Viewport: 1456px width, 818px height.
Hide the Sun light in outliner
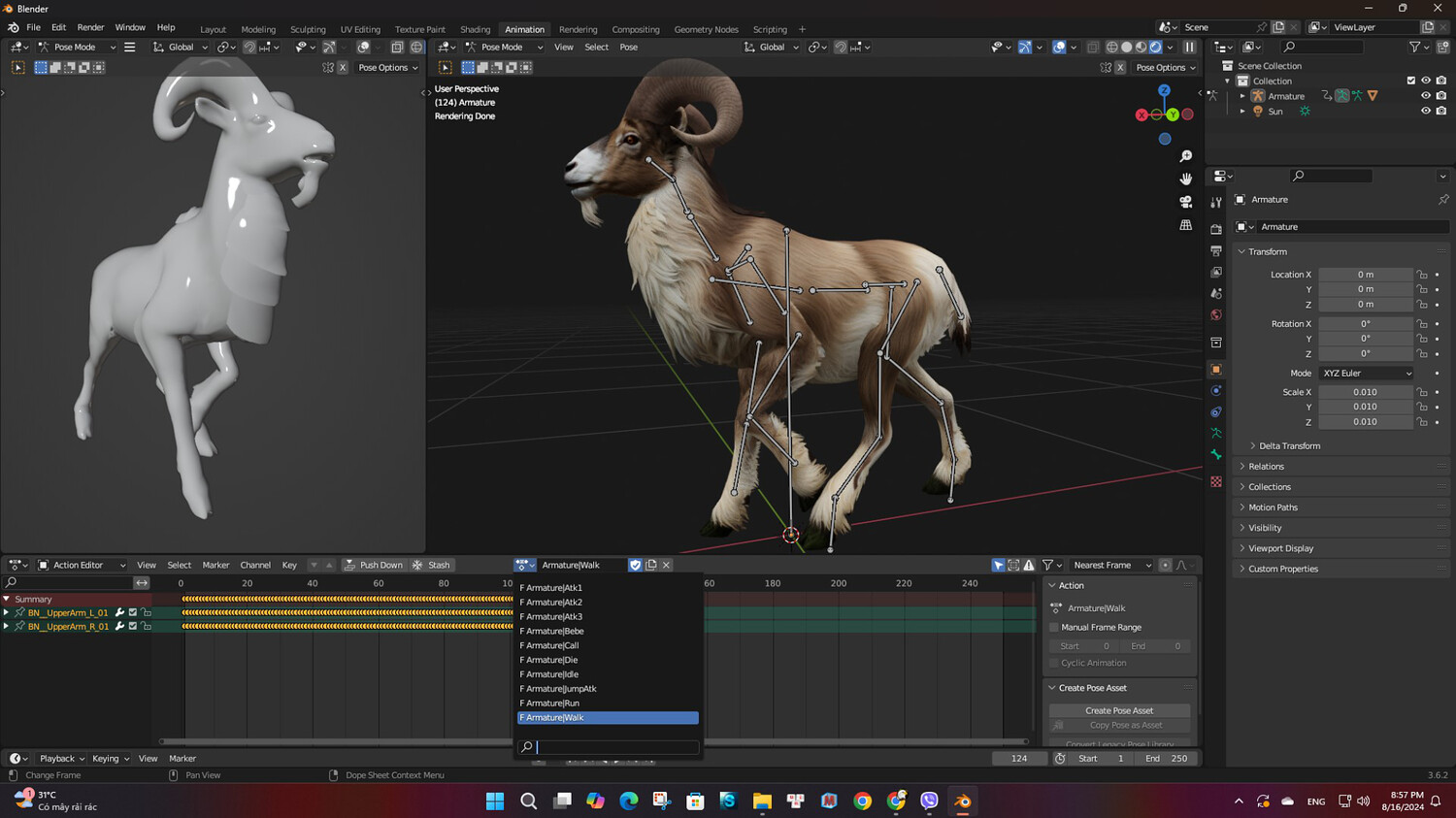tap(1425, 112)
